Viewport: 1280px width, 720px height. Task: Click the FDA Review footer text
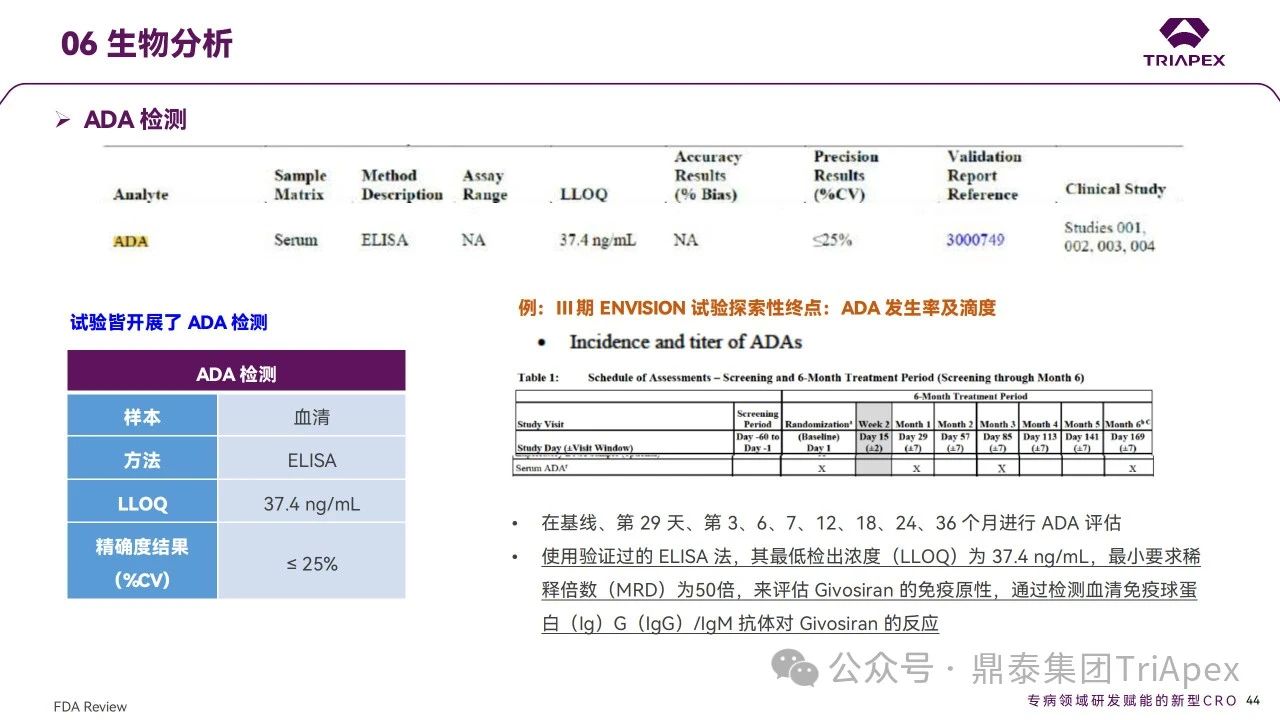[90, 707]
